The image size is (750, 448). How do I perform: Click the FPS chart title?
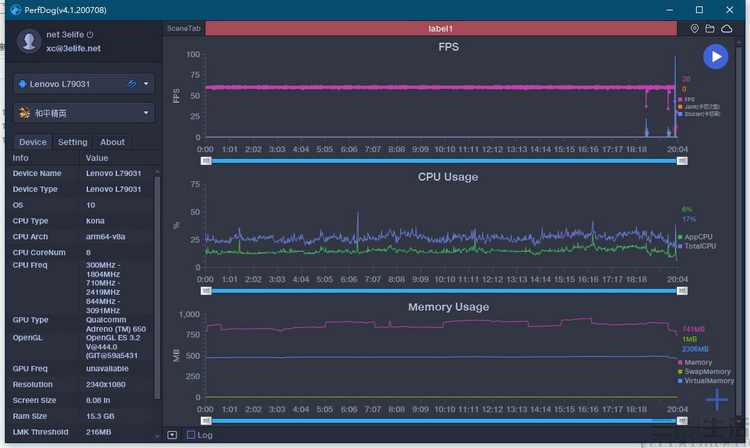448,47
